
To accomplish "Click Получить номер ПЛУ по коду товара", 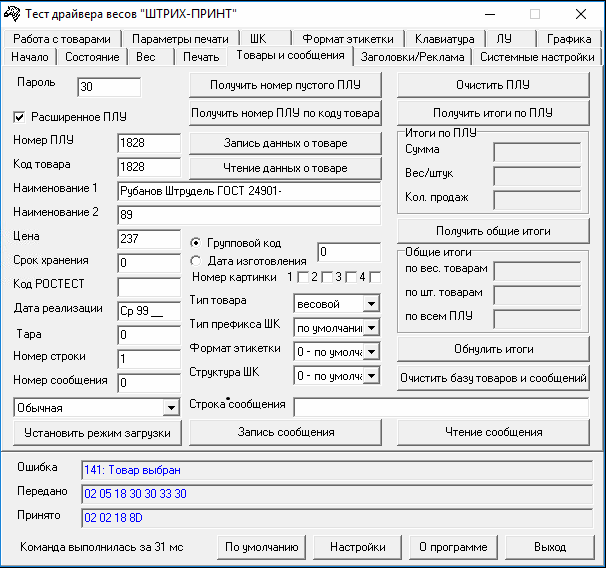I will coord(285,113).
